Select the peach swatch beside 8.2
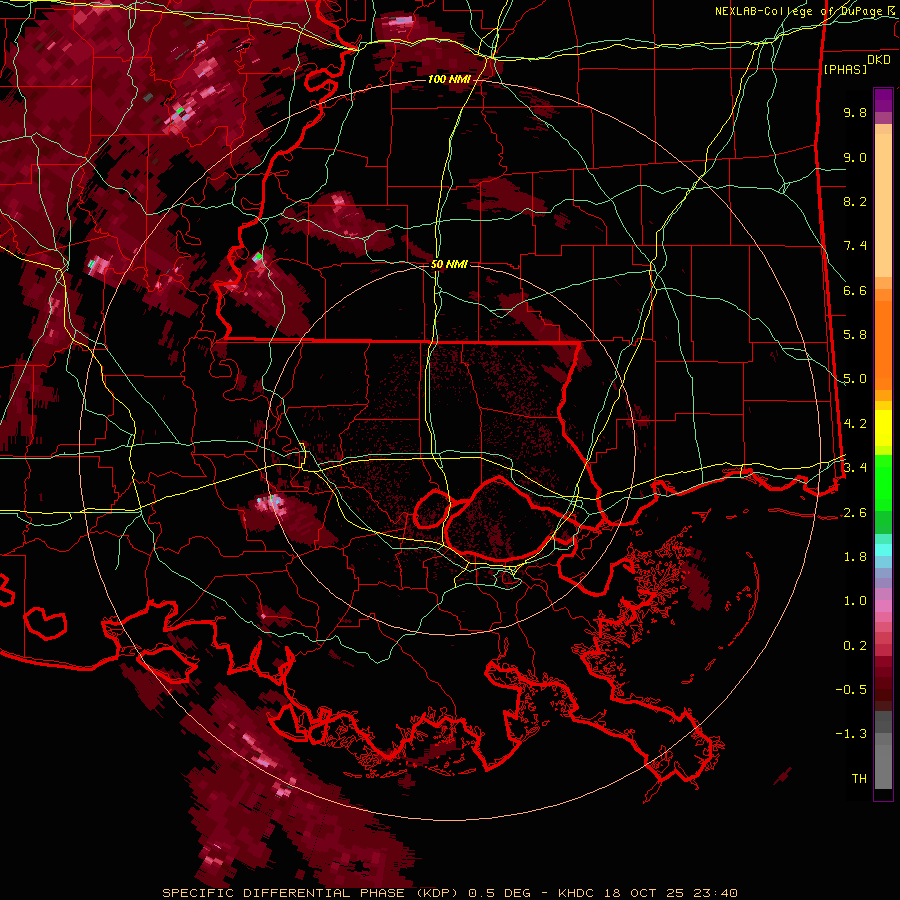 (883, 205)
